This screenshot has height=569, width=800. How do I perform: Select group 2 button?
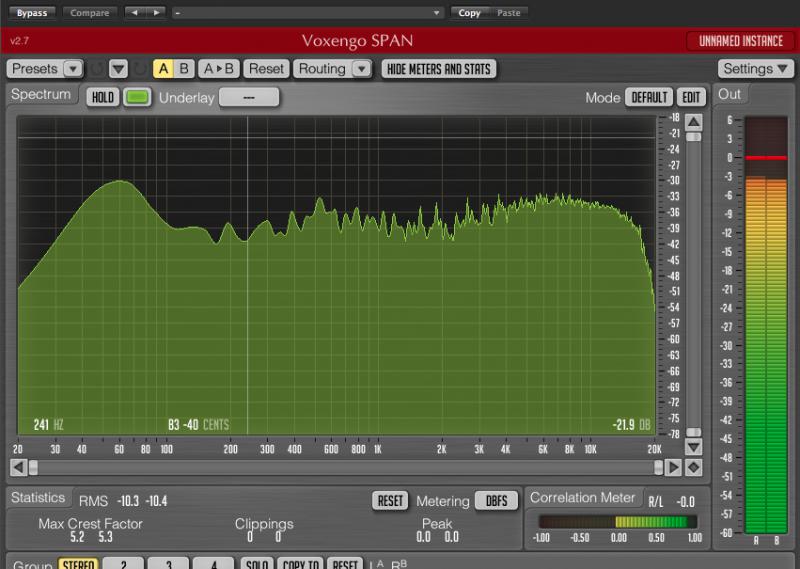coord(124,564)
